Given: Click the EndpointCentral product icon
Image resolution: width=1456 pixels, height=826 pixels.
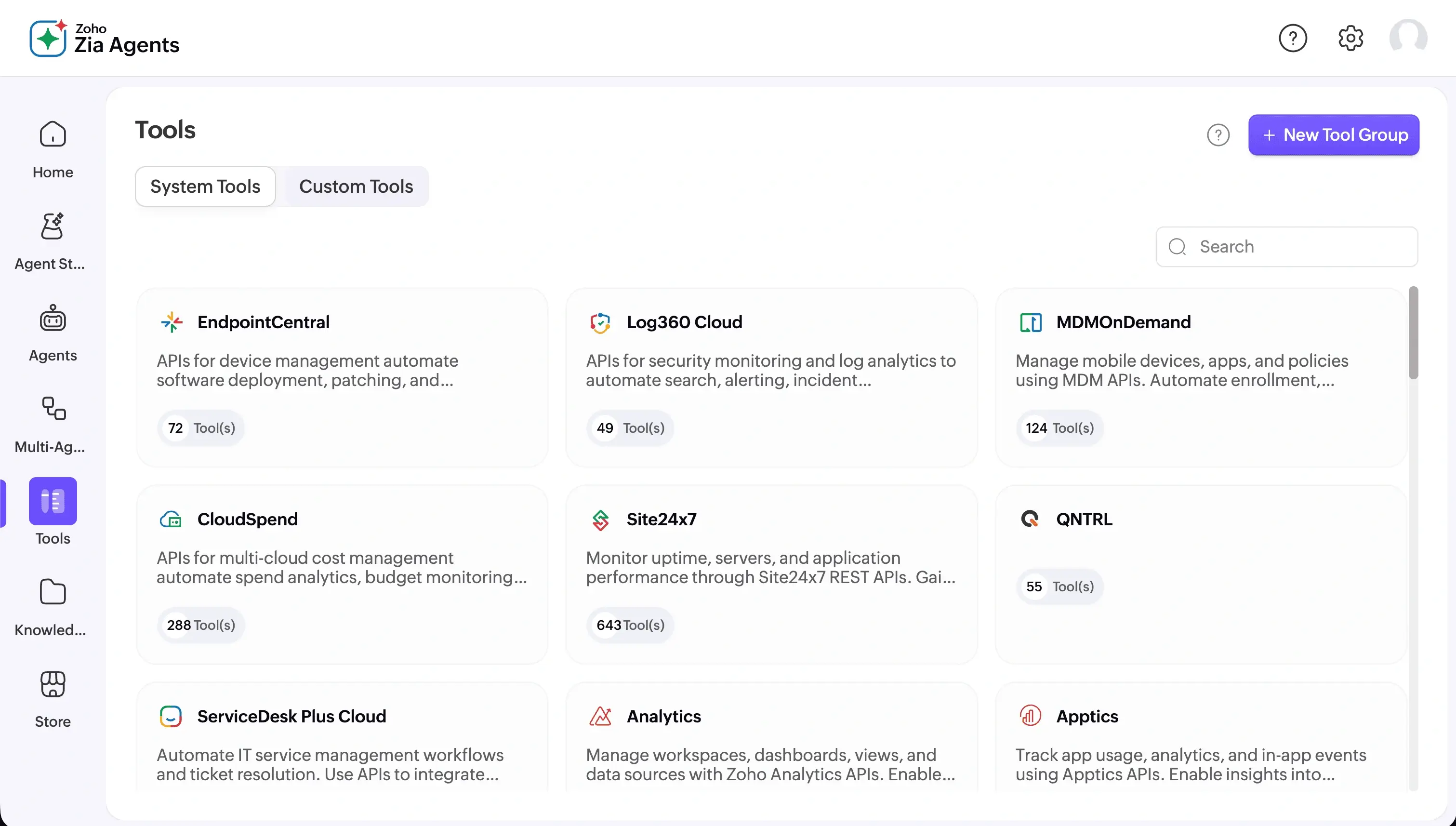Looking at the screenshot, I should click(x=172, y=322).
